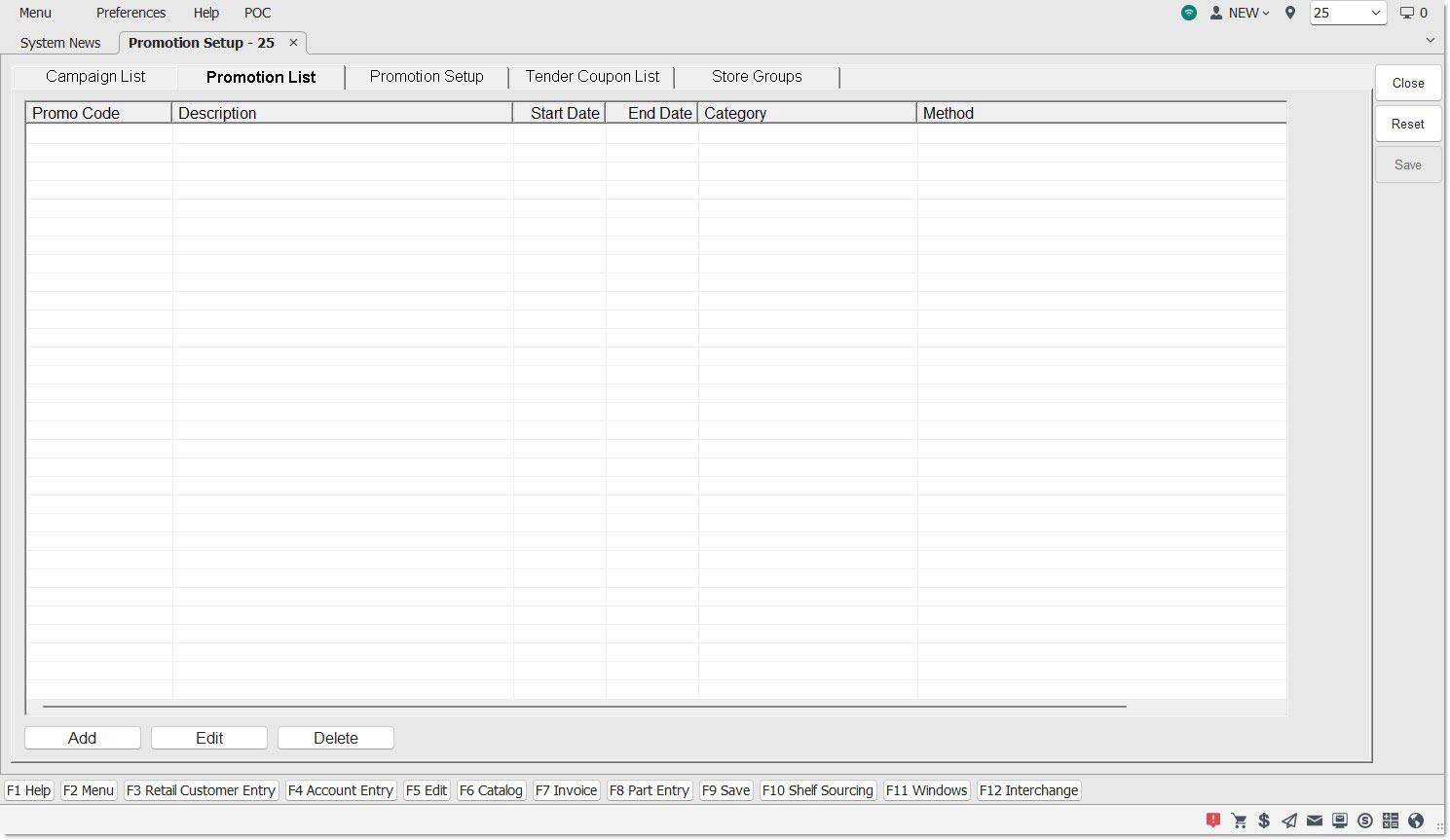Image resolution: width=1450 pixels, height=840 pixels.
Task: Expand the tab list chevron at right
Action: 1430,40
